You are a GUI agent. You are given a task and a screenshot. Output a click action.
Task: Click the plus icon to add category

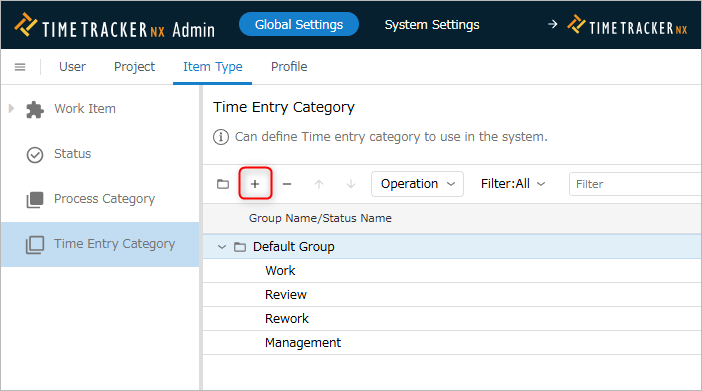click(x=255, y=184)
